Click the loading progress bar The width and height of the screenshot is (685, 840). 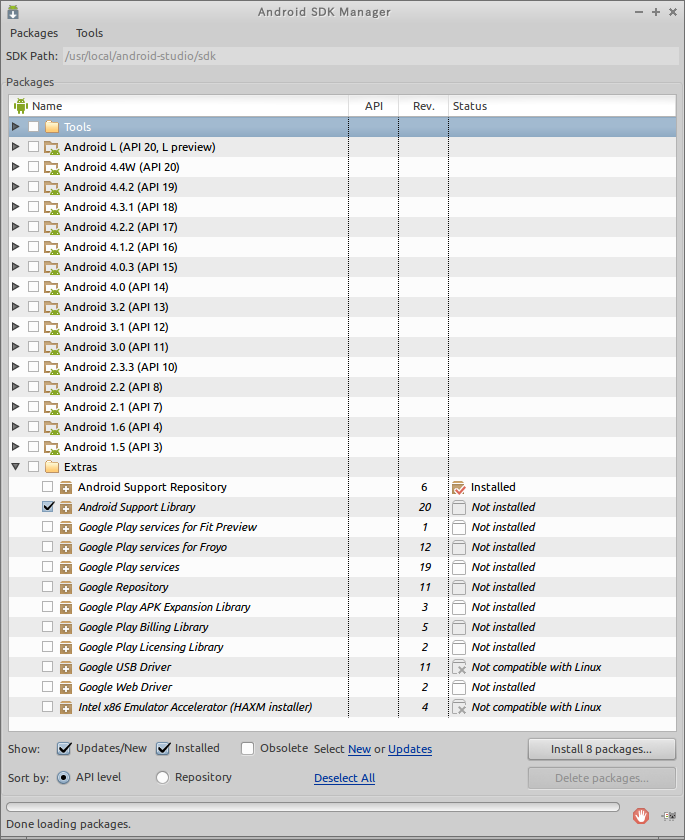313,807
